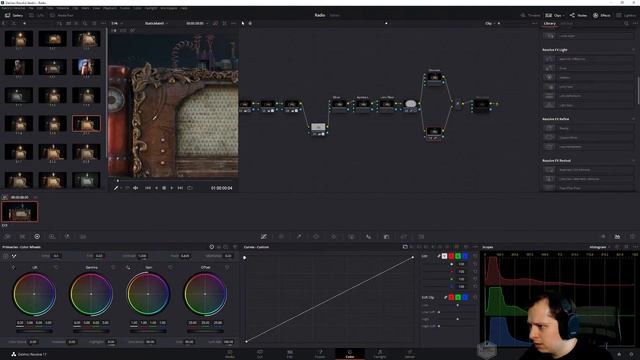The image size is (640, 360).
Task: Reset the Lift color wheel
Action: pyautogui.click(x=56, y=267)
